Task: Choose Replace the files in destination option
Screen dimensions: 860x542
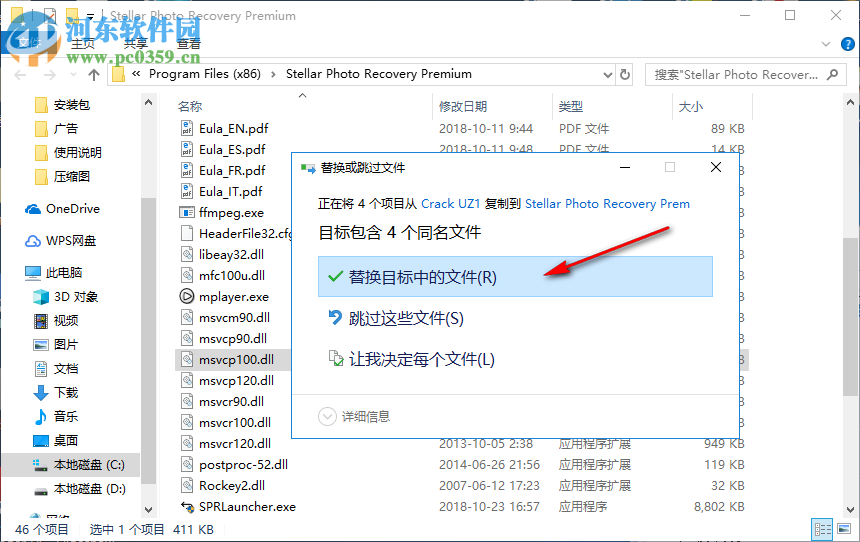Action: tap(515, 276)
